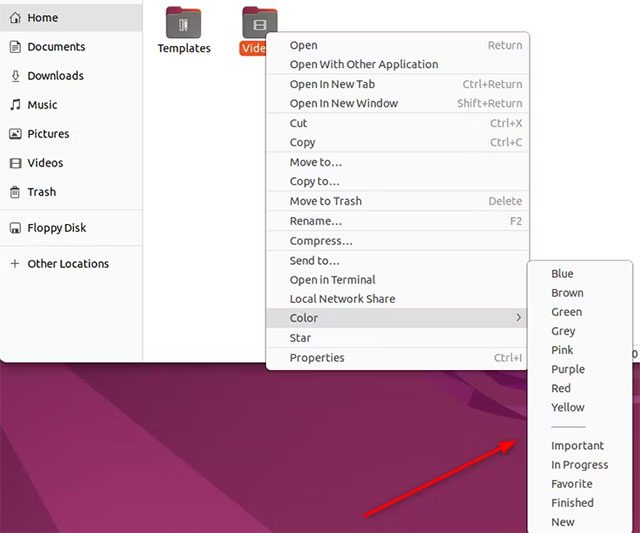Select the Move to… menu entry
640x533 pixels.
click(x=398, y=162)
